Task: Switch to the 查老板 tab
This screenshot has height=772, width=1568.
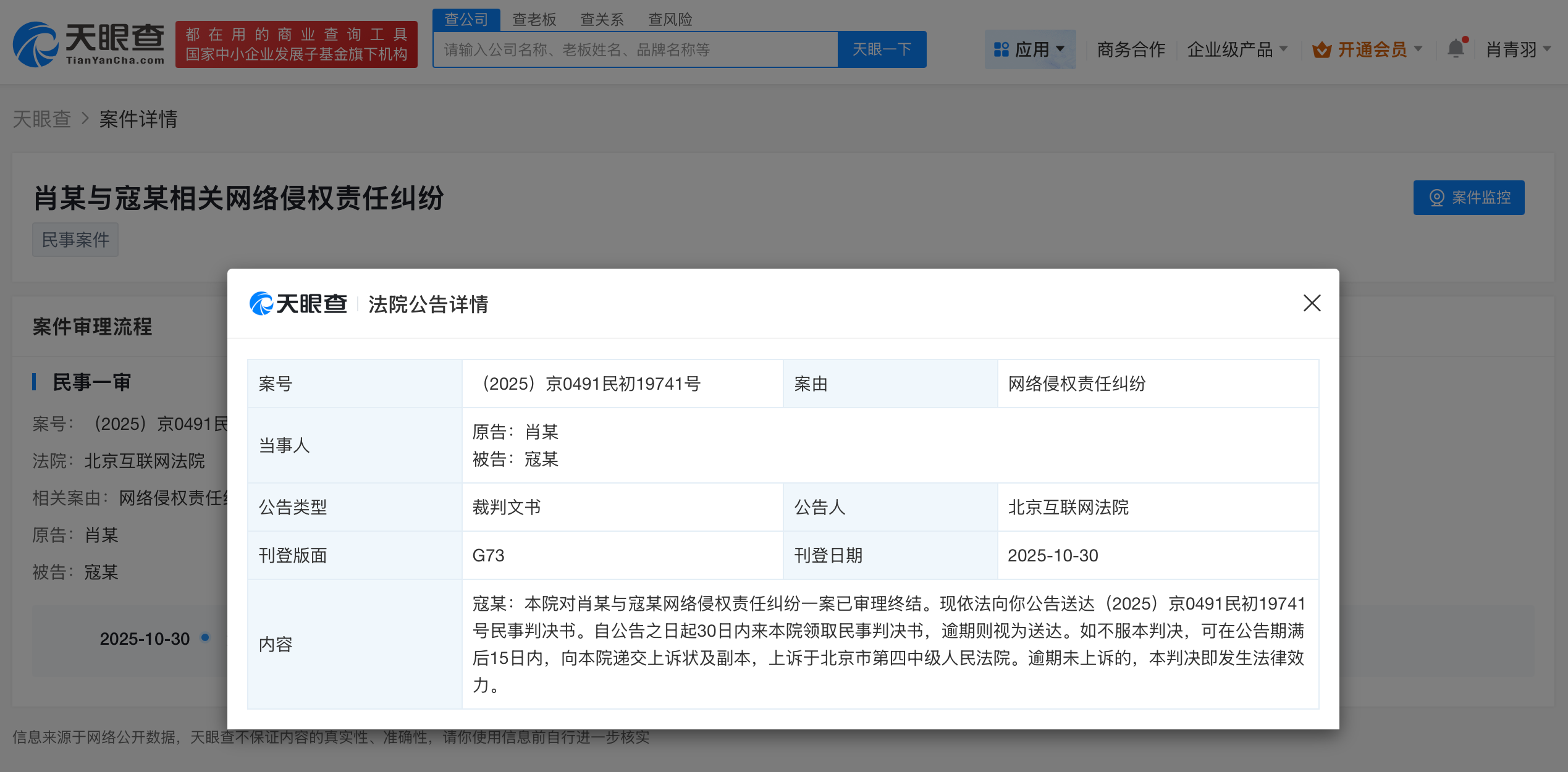Action: pyautogui.click(x=535, y=19)
